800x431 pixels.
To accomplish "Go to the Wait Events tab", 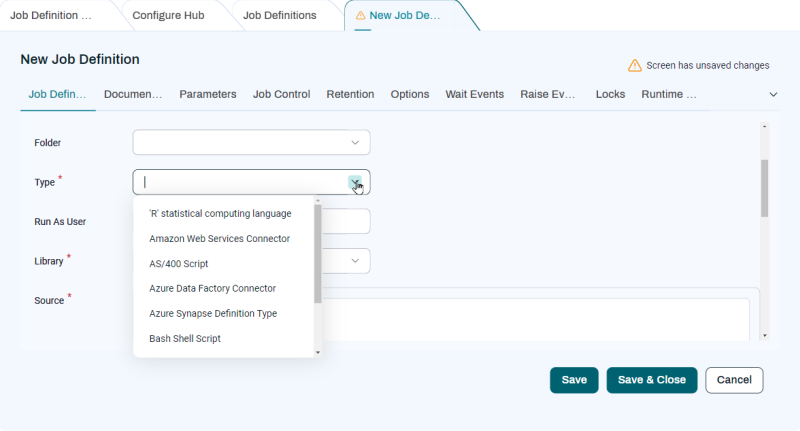I will coord(474,94).
